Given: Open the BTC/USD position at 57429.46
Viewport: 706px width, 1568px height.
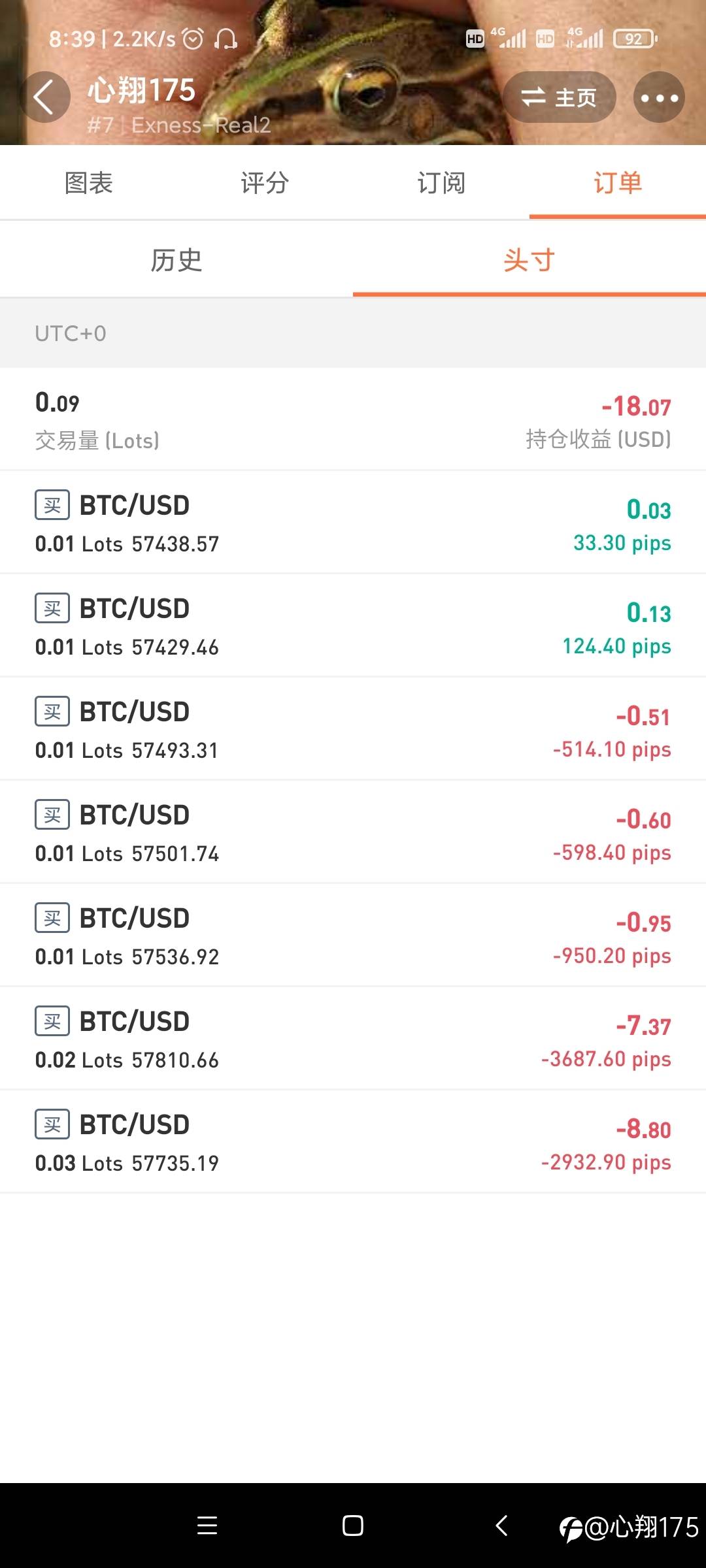Looking at the screenshot, I should (x=353, y=626).
